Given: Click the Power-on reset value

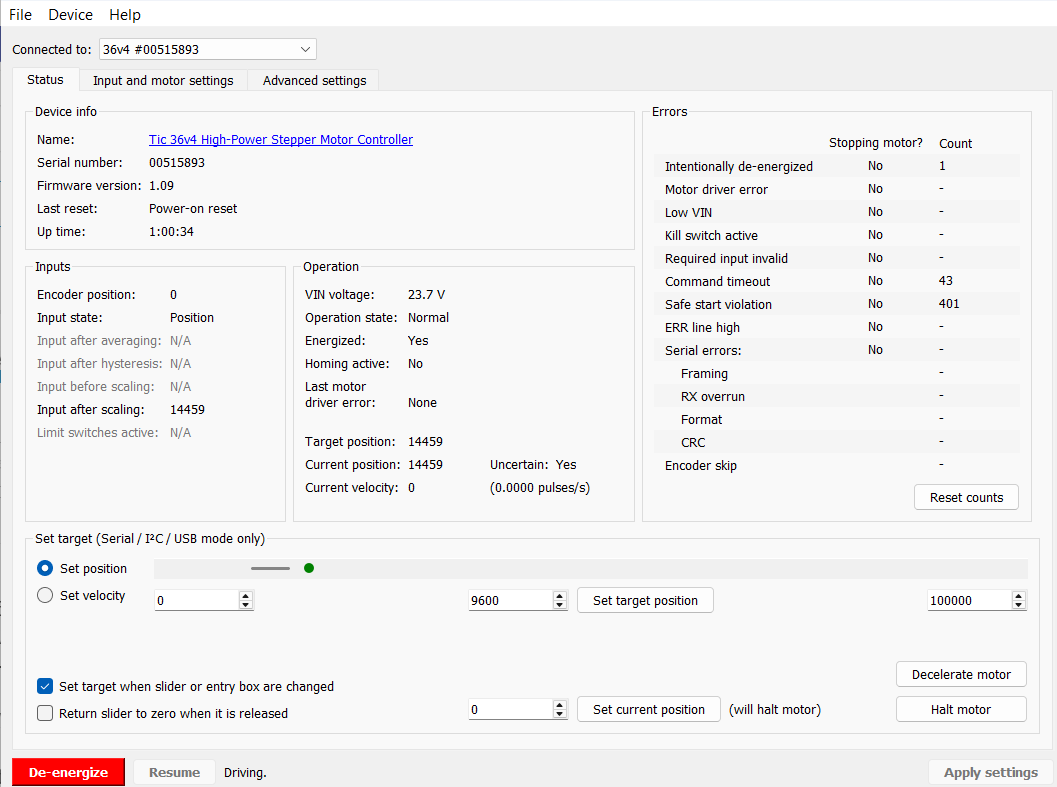Looking at the screenshot, I should pyautogui.click(x=193, y=208).
